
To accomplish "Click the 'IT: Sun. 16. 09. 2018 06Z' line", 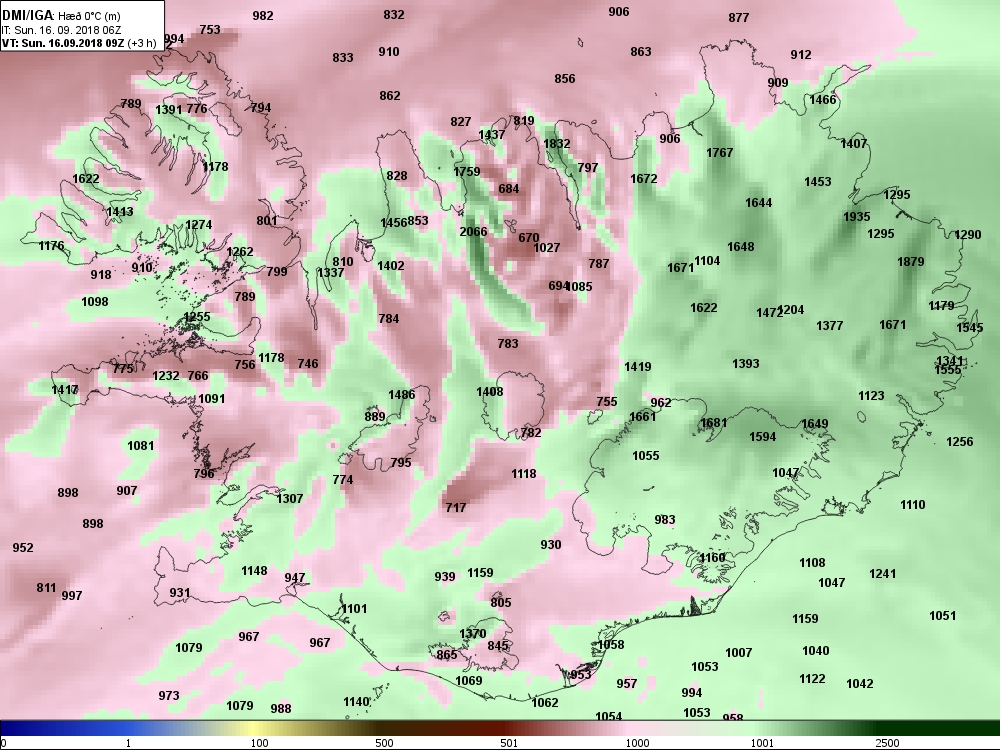I will (x=61, y=30).
